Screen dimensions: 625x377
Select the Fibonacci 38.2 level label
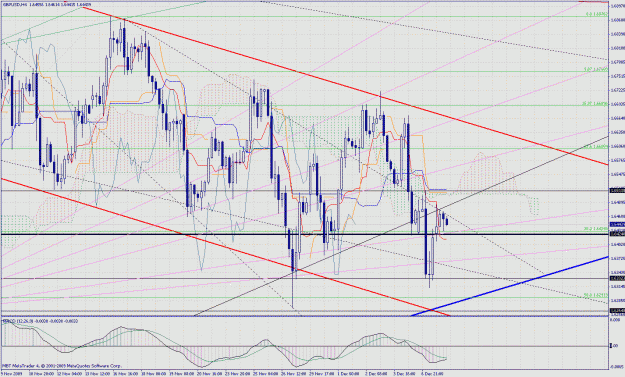596,229
